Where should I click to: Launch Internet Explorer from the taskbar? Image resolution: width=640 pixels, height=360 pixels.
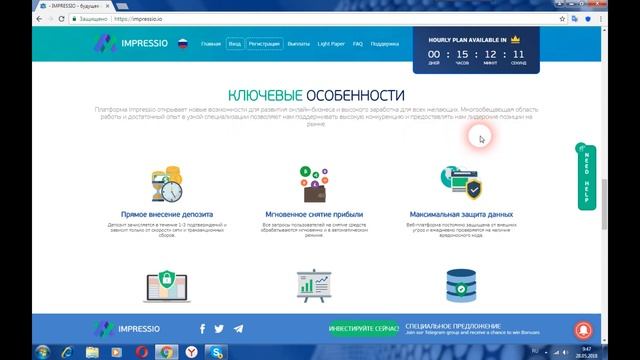pos(67,352)
